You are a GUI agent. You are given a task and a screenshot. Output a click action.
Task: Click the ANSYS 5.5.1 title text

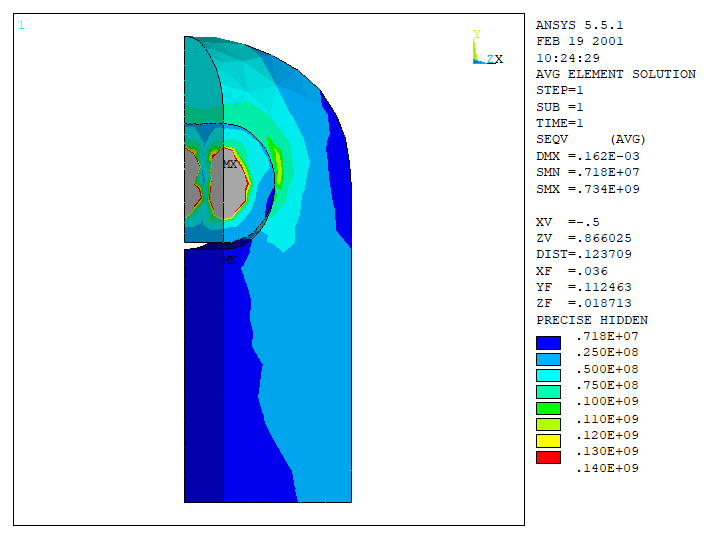coord(579,25)
